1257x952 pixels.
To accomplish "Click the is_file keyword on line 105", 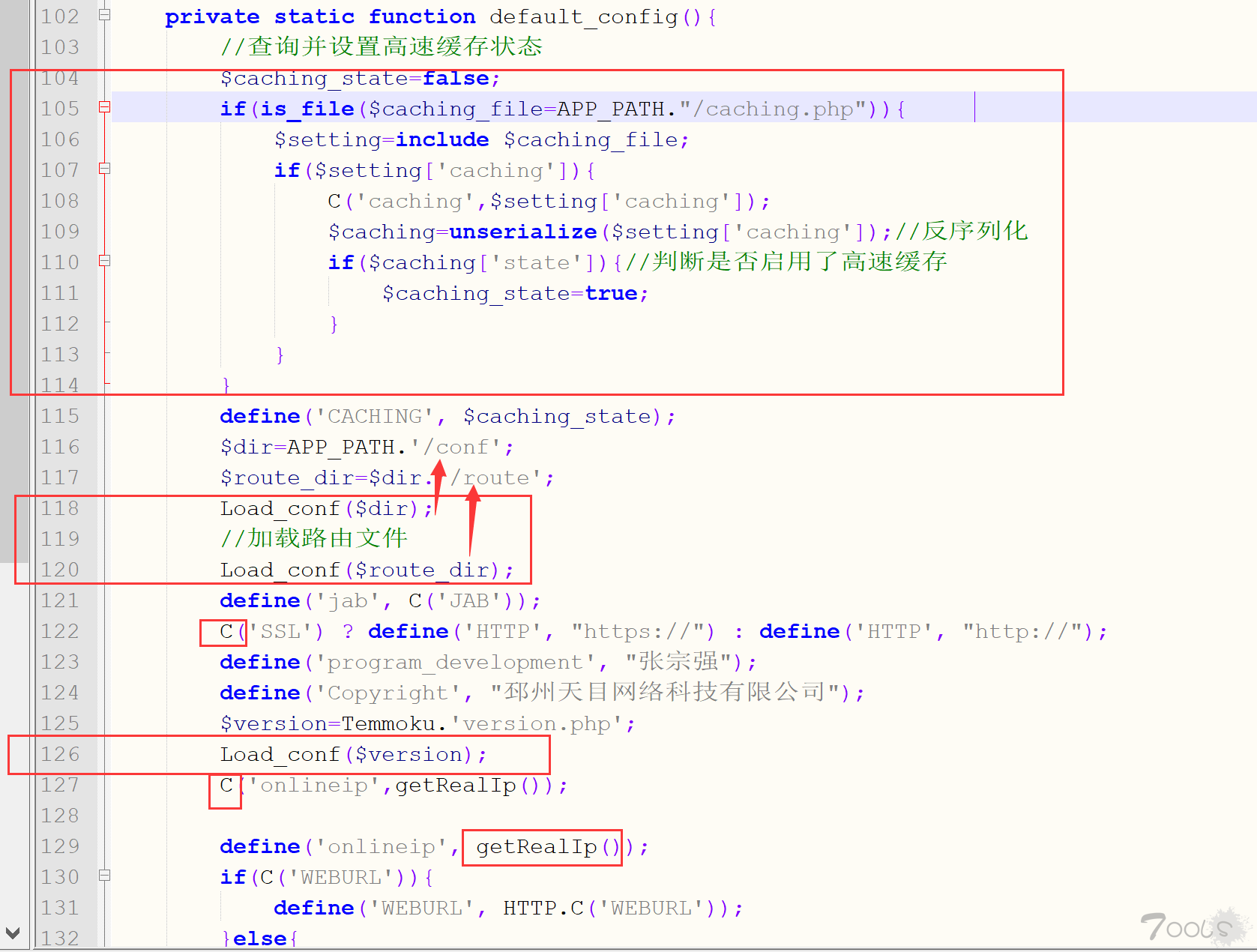I will click(307, 109).
